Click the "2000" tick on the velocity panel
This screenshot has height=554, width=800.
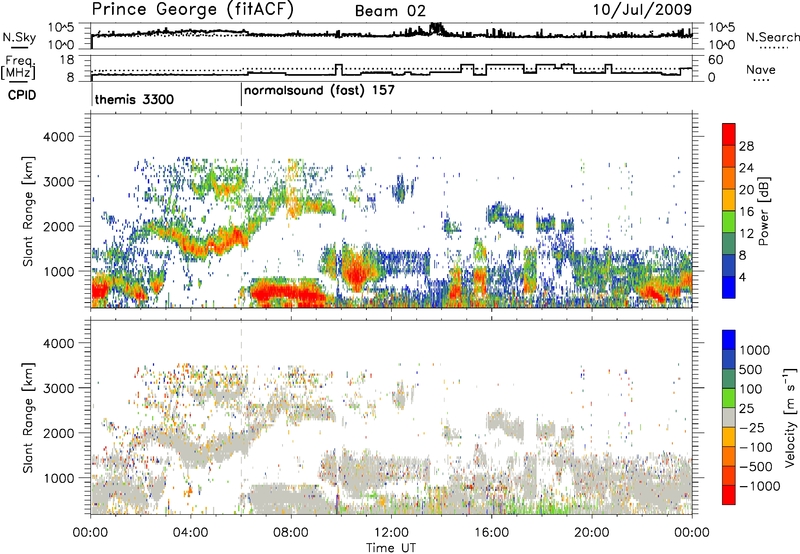click(58, 433)
